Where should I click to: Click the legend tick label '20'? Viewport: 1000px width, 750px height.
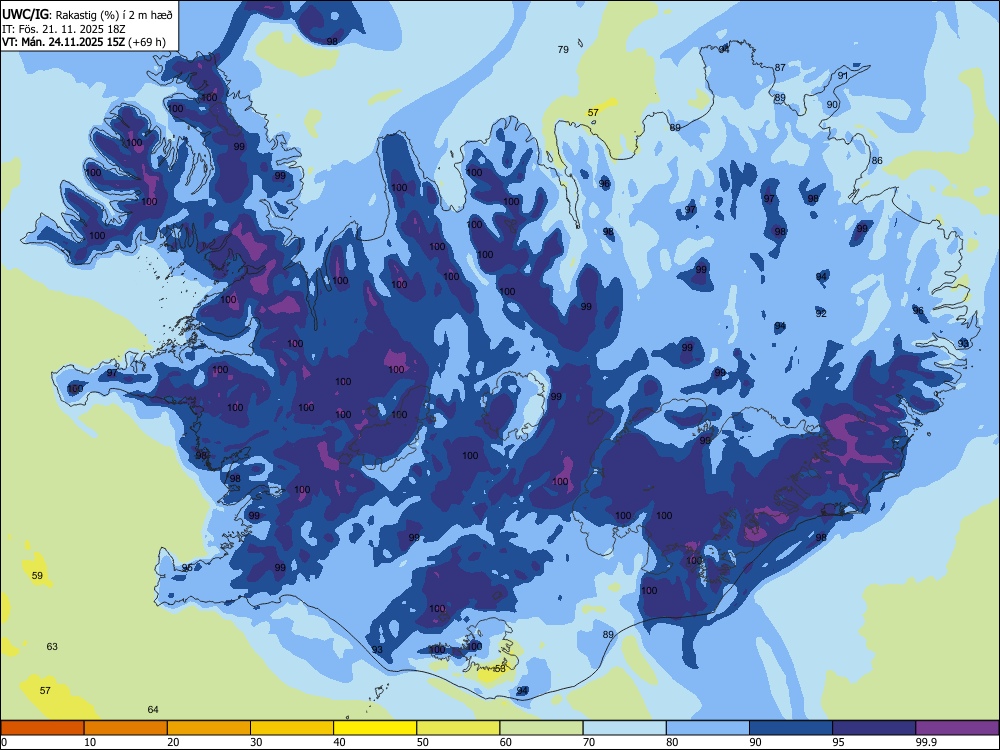[x=173, y=742]
